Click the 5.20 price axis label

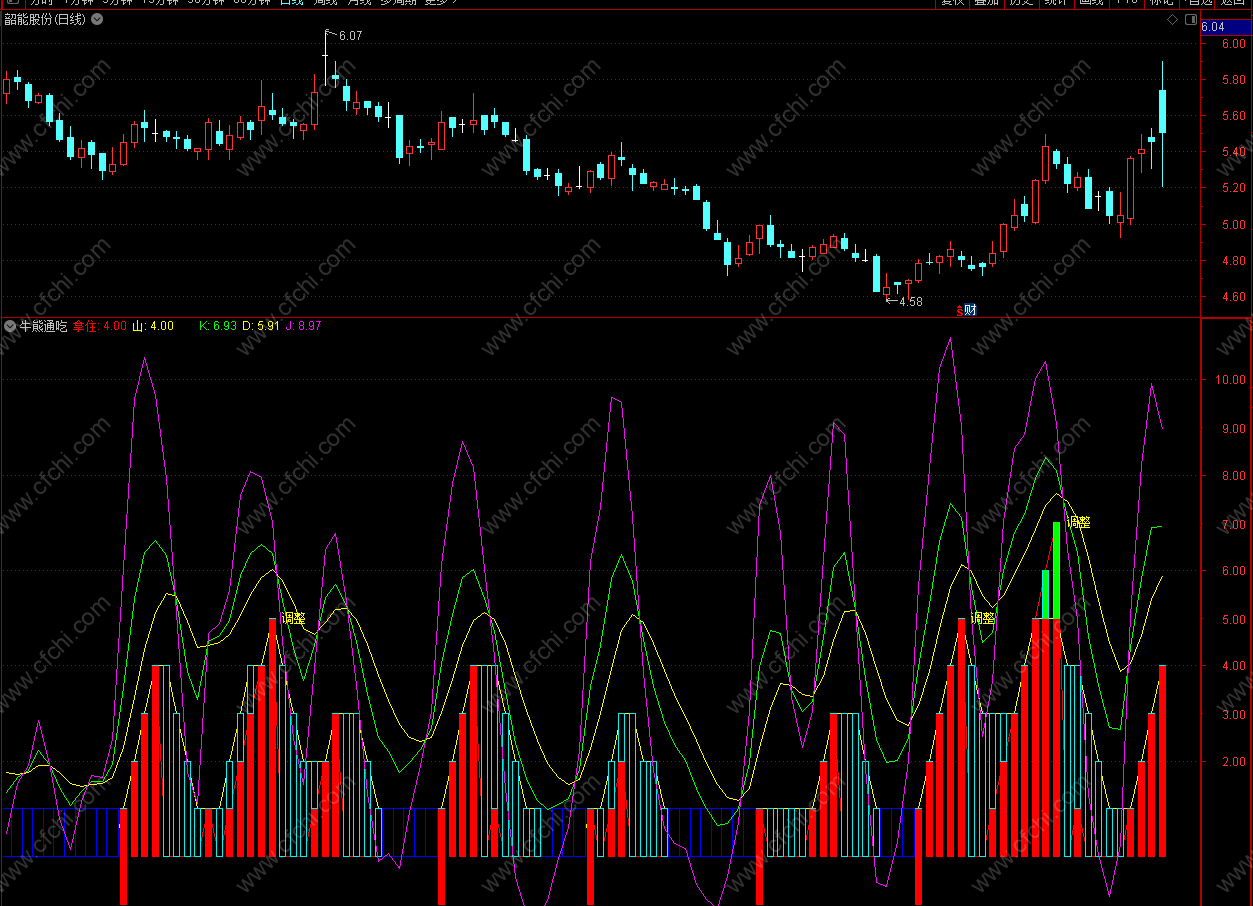click(1233, 188)
